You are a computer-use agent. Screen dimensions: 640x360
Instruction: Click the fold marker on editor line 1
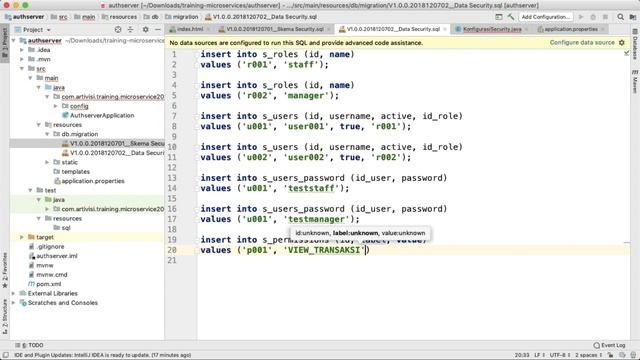point(197,54)
